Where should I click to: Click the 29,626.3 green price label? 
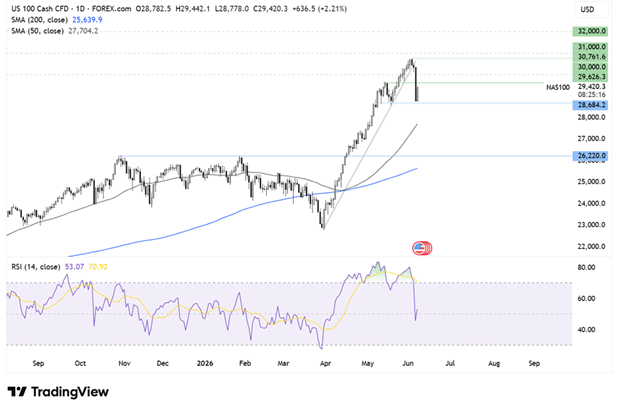(590, 77)
